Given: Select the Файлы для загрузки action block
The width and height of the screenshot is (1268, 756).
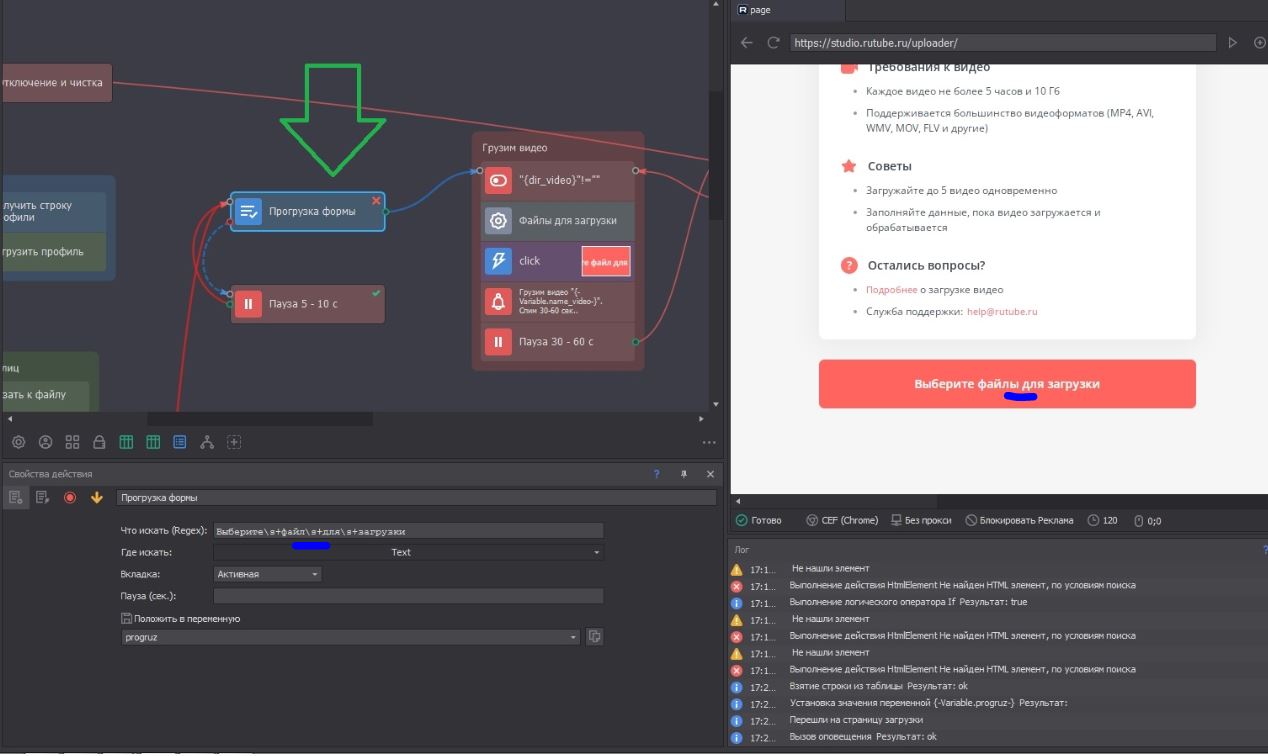Looking at the screenshot, I should coord(558,221).
